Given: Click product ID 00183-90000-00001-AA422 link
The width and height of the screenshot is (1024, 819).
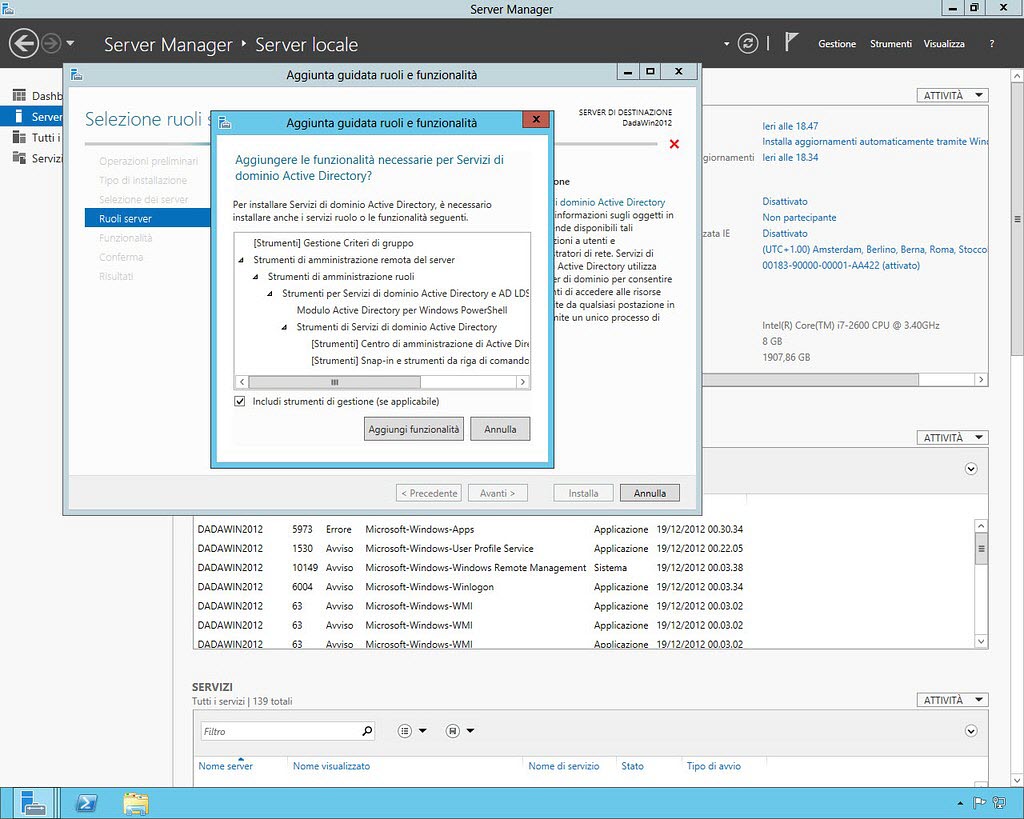Looking at the screenshot, I should (840, 266).
